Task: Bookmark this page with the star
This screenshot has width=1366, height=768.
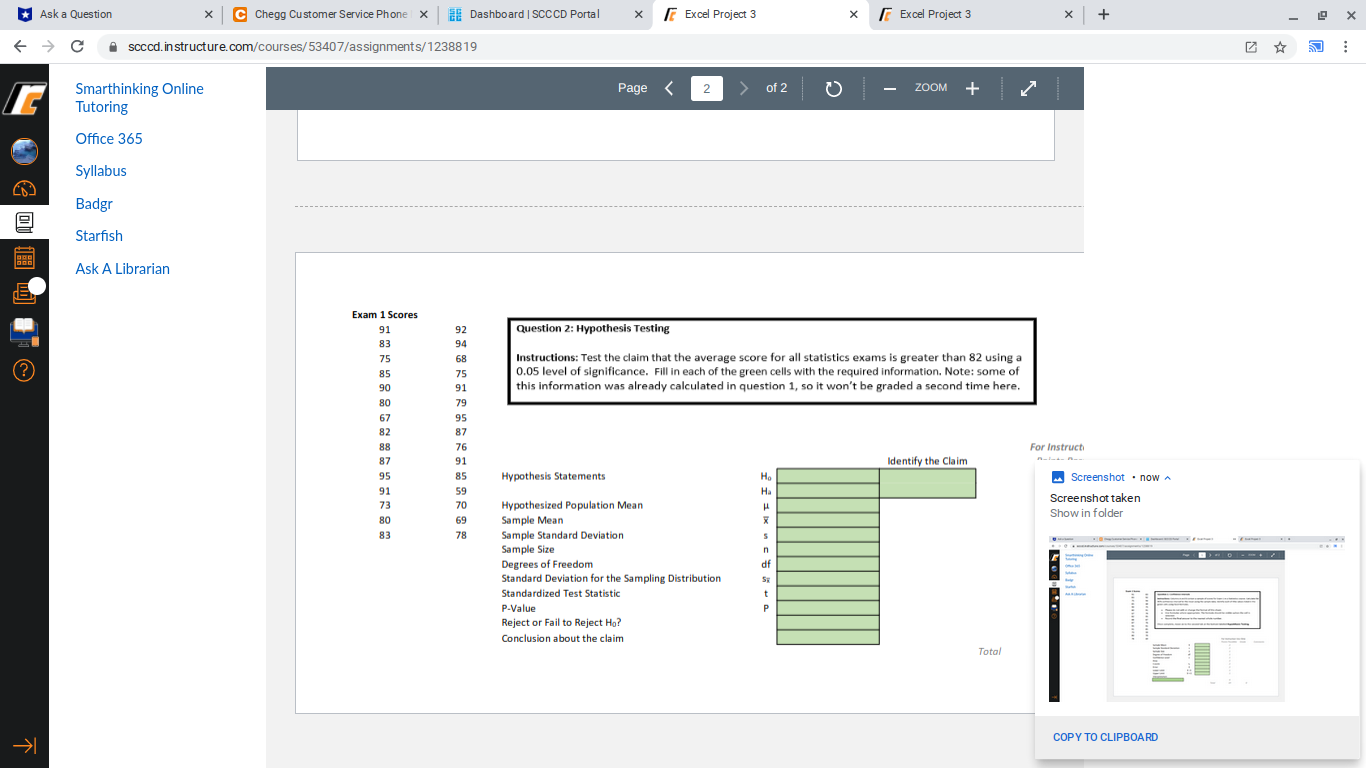Action: (x=1280, y=47)
